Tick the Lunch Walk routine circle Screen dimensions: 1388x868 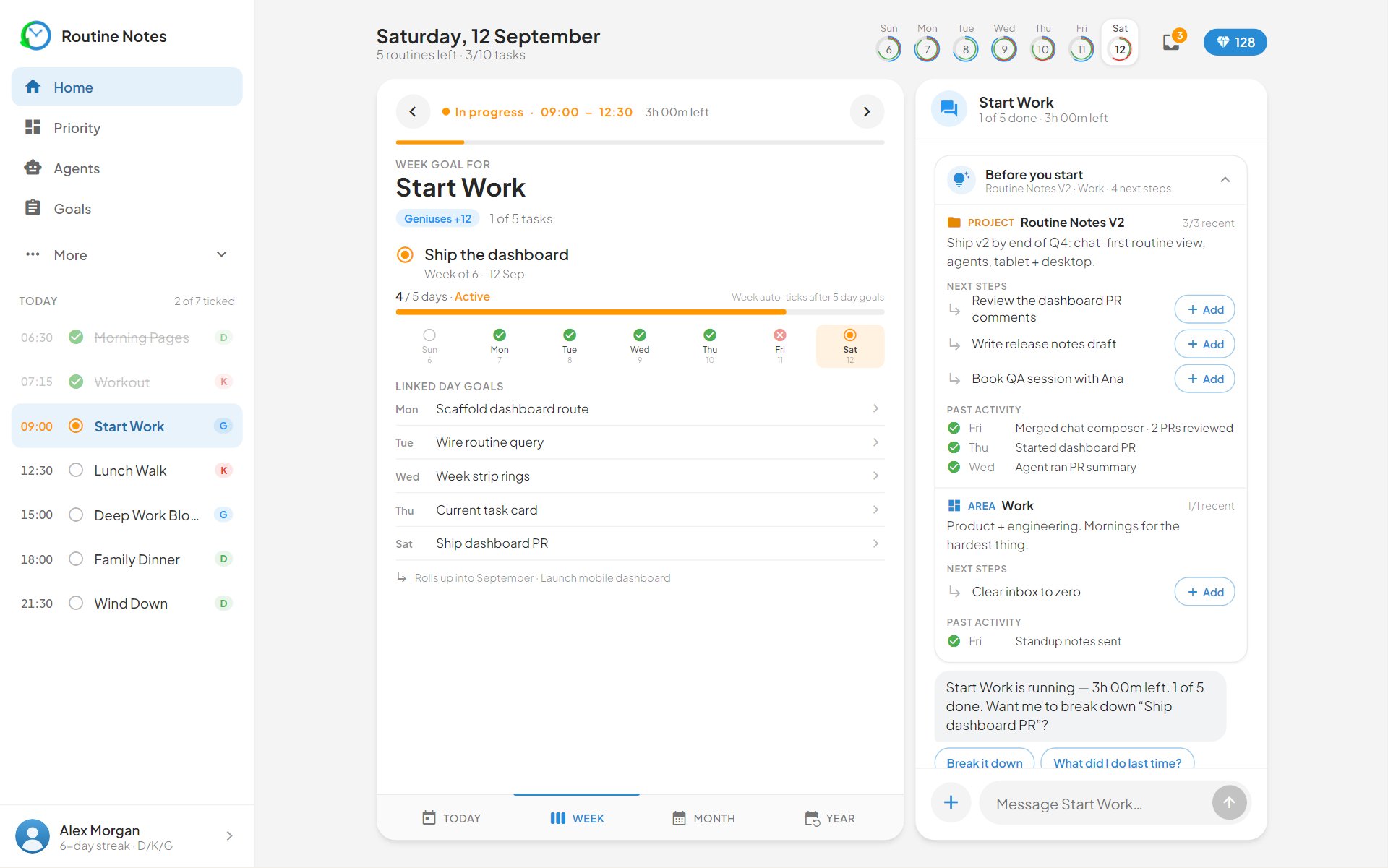tap(76, 470)
